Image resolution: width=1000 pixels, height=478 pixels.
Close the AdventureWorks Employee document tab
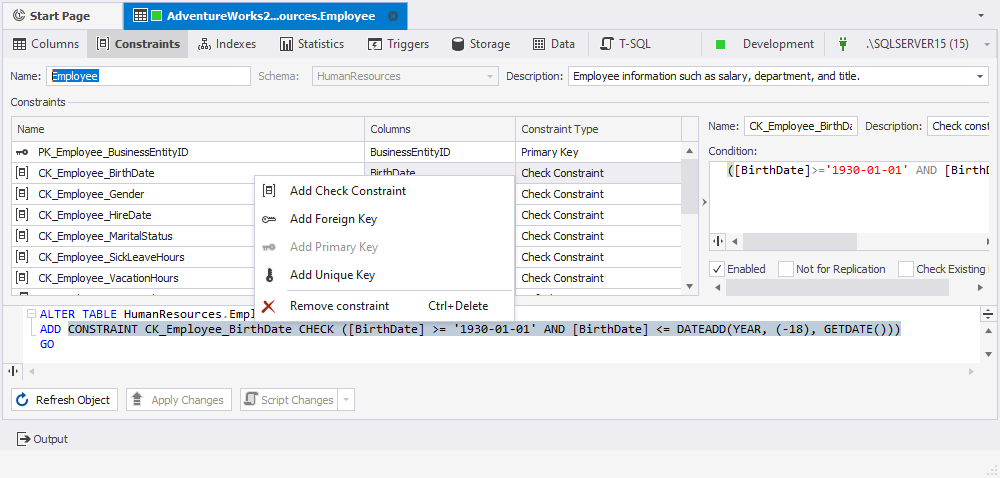click(x=393, y=16)
